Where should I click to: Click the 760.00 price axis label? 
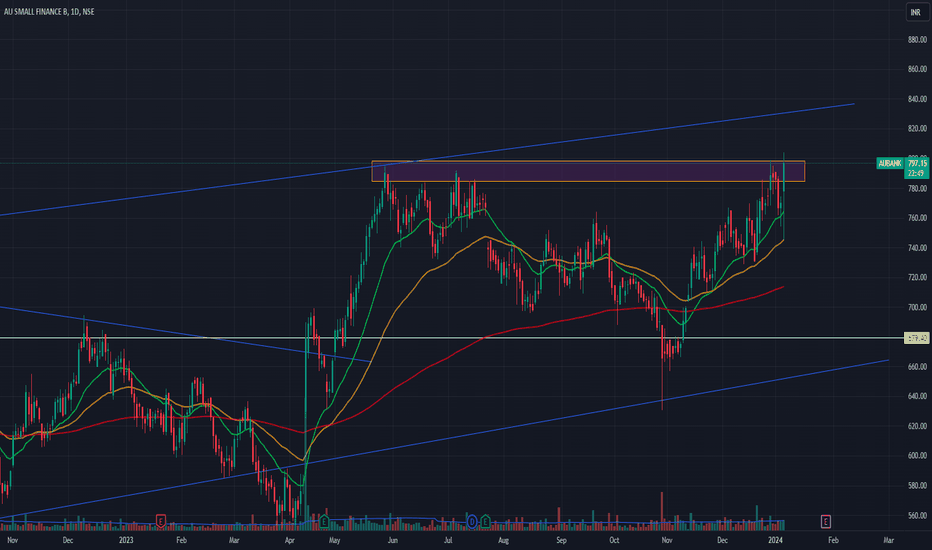917,218
